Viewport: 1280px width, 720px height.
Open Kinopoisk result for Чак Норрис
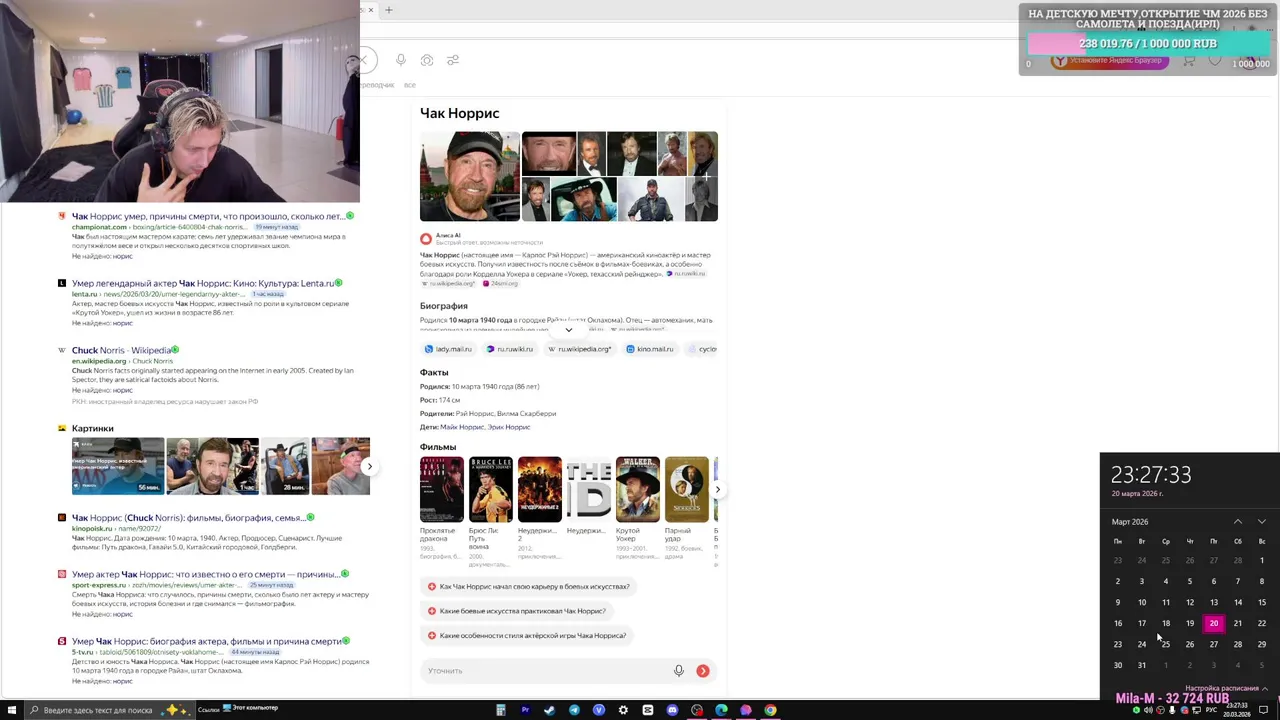pyautogui.click(x=187, y=518)
